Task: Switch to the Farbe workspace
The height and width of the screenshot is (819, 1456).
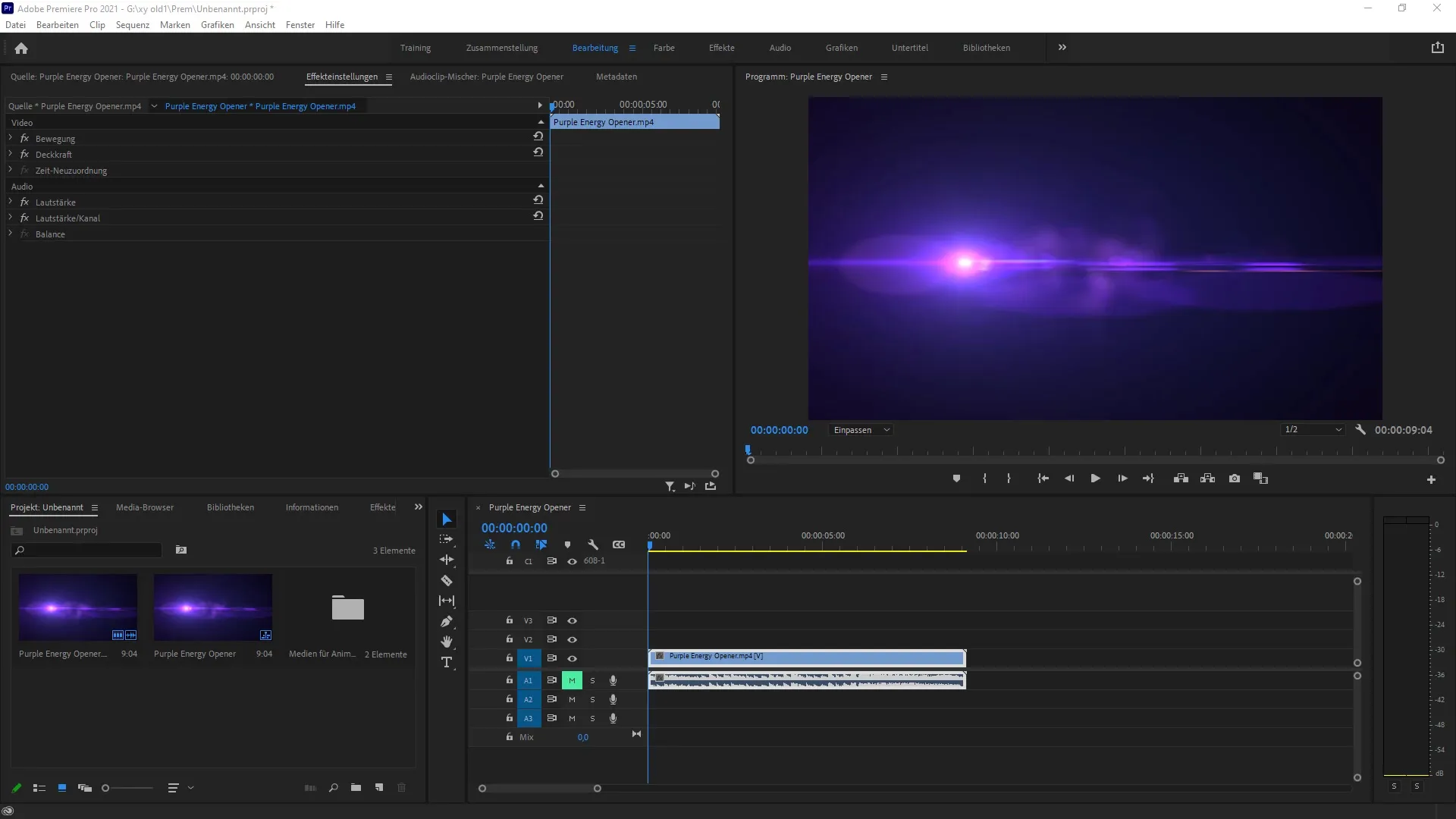Action: coord(664,48)
